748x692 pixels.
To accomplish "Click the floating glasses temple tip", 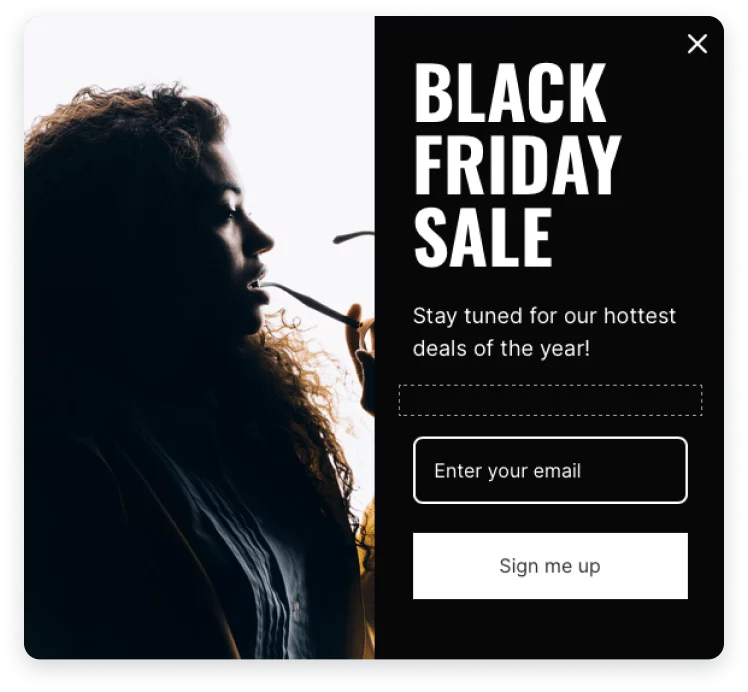I will tap(353, 237).
